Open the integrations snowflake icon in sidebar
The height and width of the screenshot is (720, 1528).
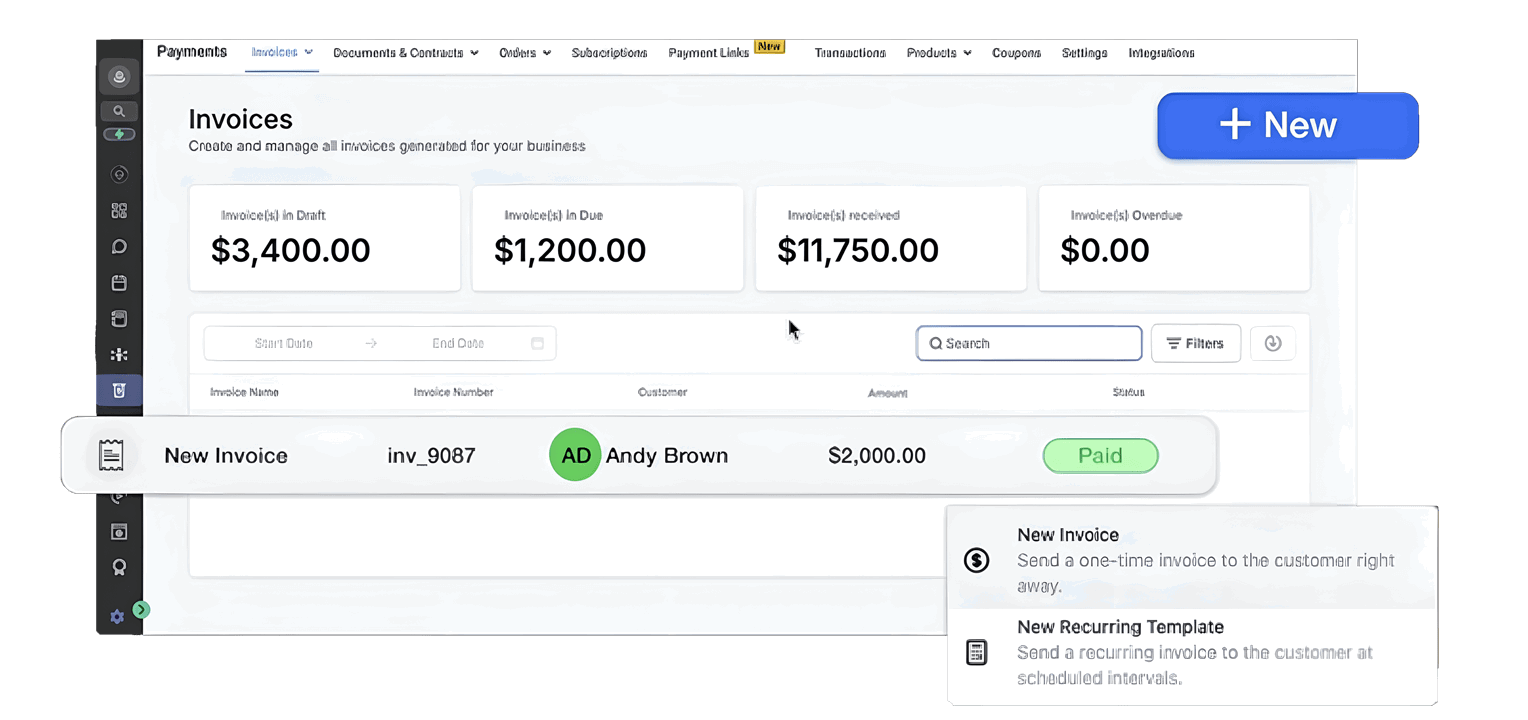[119, 355]
